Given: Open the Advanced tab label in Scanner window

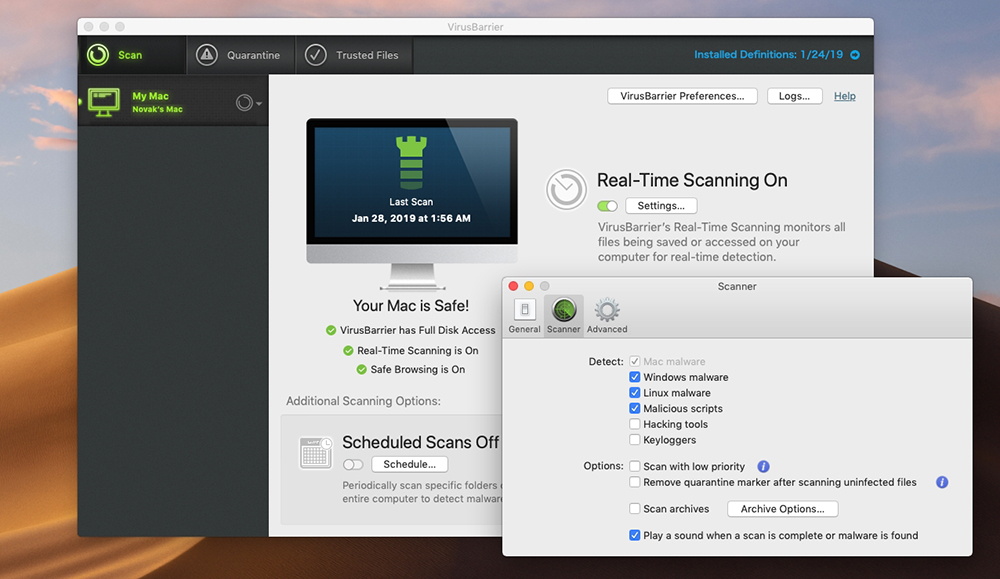Looking at the screenshot, I should coord(607,329).
